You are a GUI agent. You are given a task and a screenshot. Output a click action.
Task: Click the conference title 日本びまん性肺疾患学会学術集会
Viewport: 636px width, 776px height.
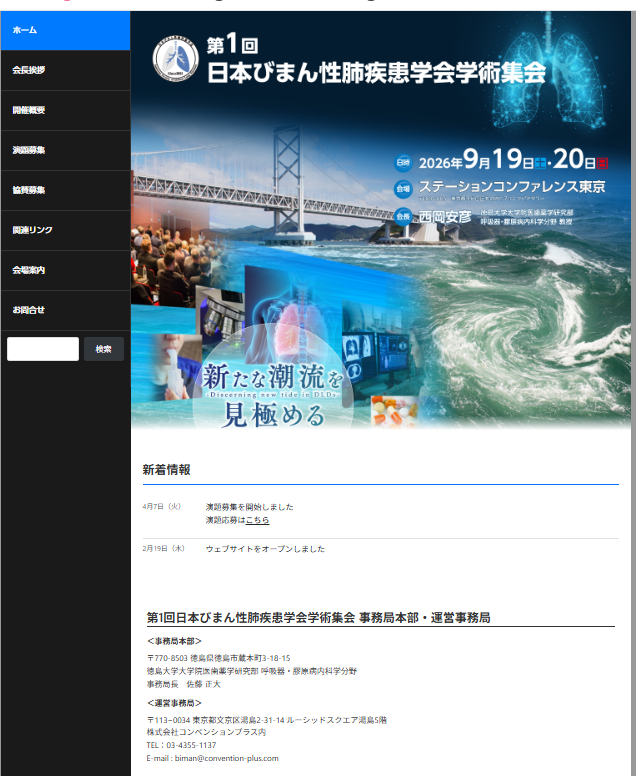[x=376, y=73]
